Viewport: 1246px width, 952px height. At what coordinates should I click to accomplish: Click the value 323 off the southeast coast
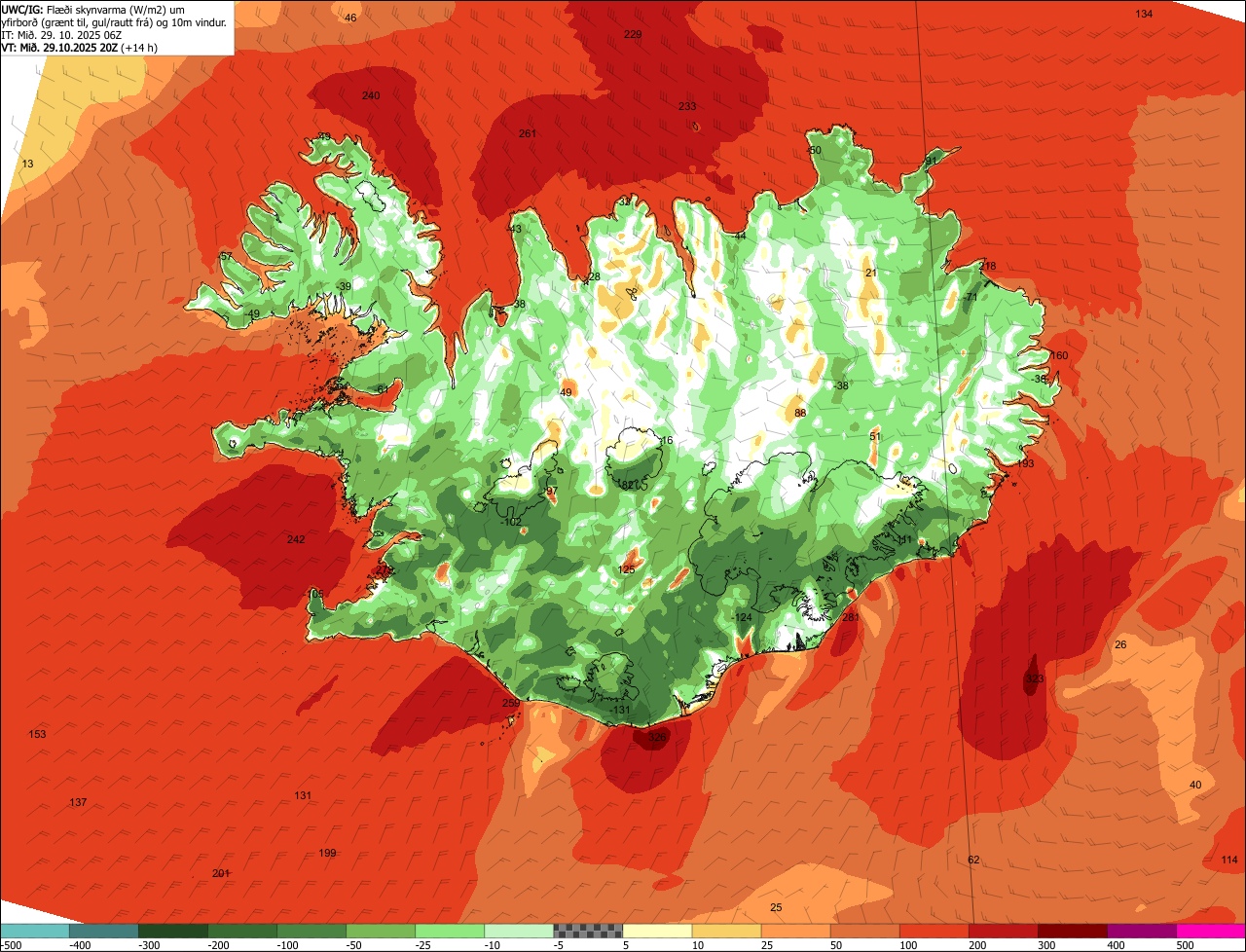(1035, 678)
